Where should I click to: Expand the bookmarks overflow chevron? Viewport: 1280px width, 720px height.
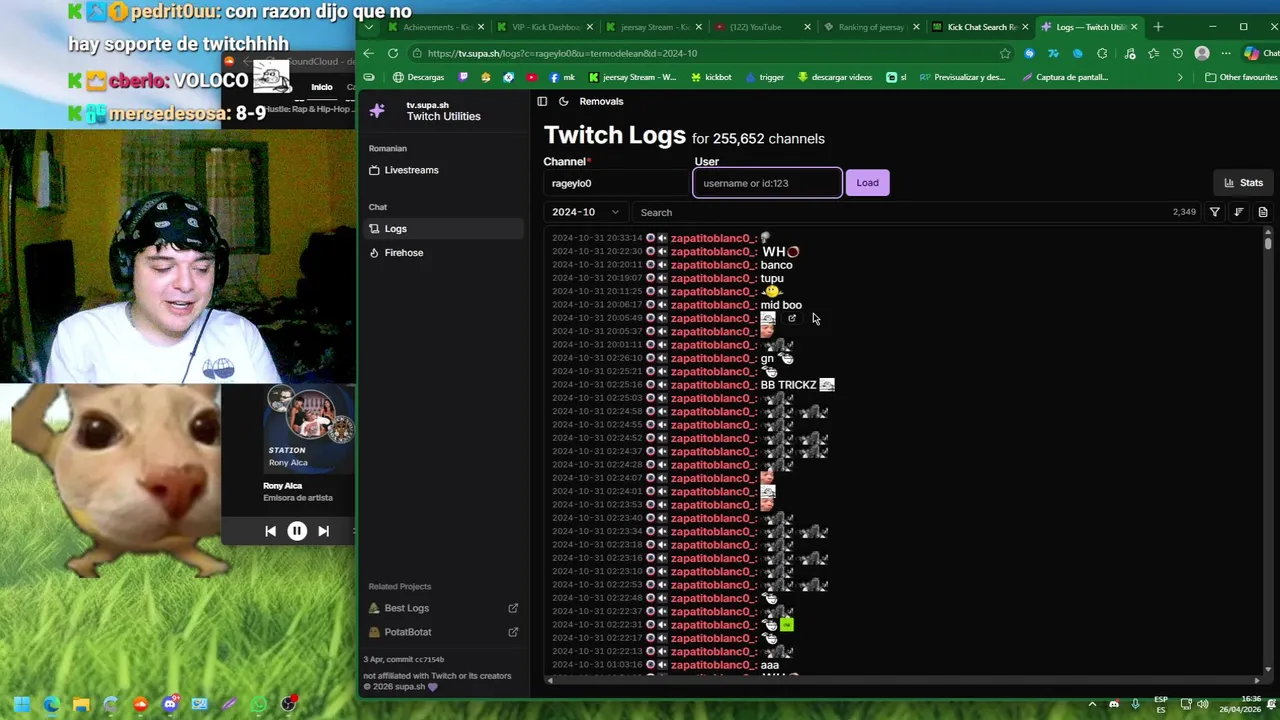click(1180, 77)
